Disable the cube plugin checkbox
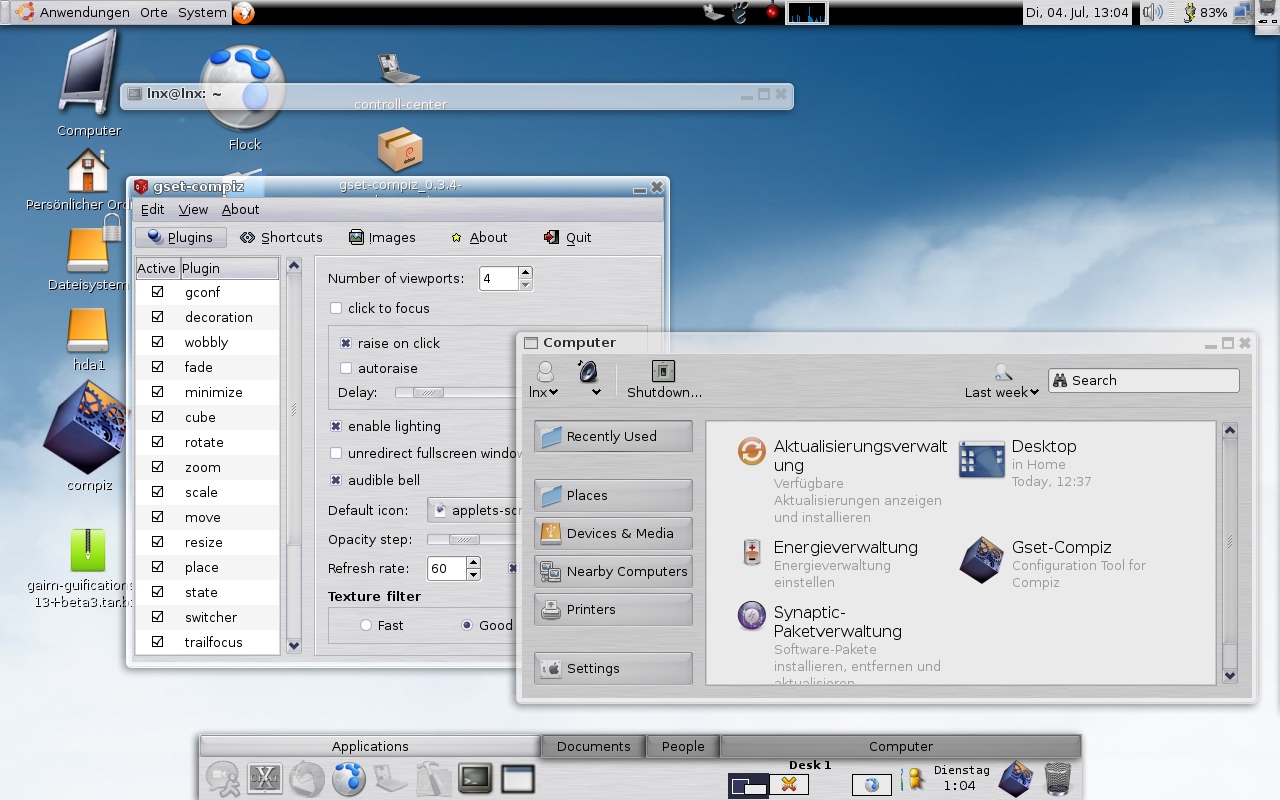Screen dimensions: 1280x800 [157, 417]
